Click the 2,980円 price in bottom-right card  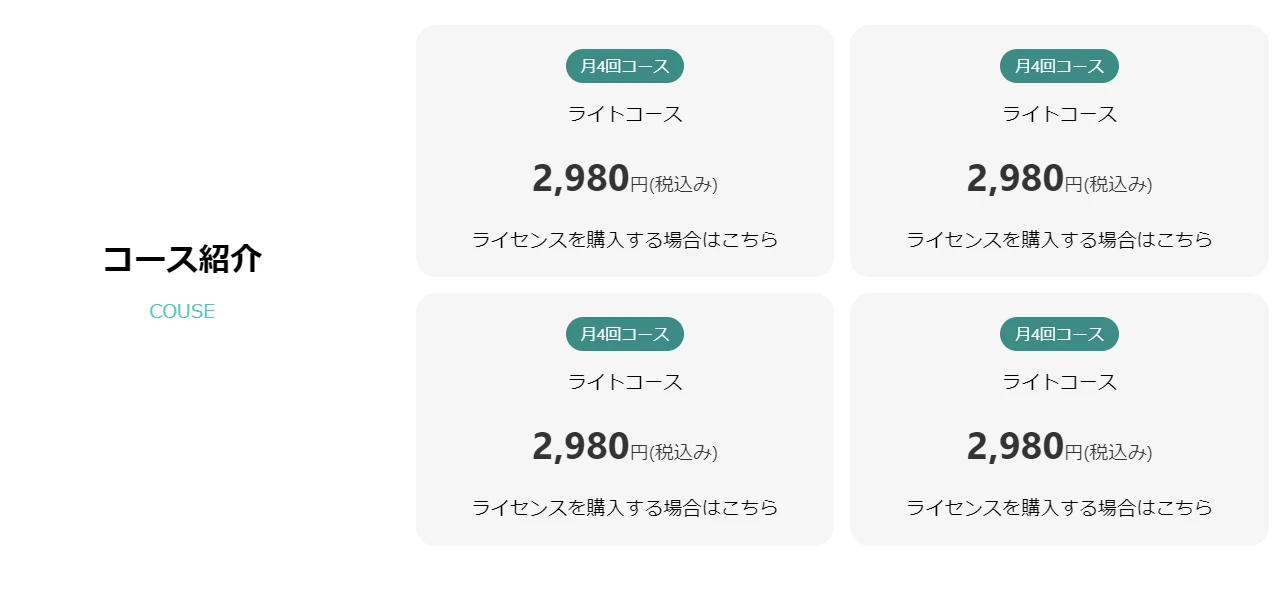click(x=1024, y=447)
